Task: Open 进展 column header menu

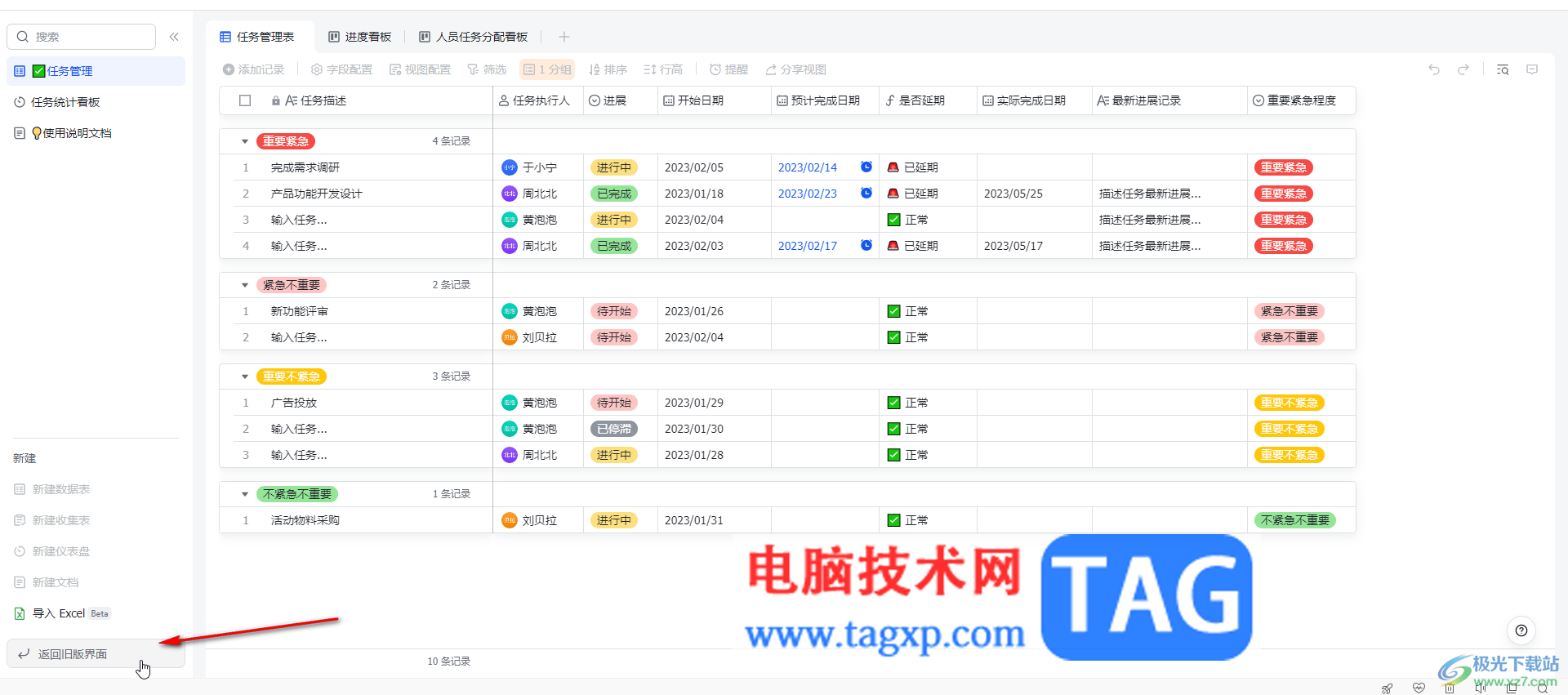Action: click(621, 100)
